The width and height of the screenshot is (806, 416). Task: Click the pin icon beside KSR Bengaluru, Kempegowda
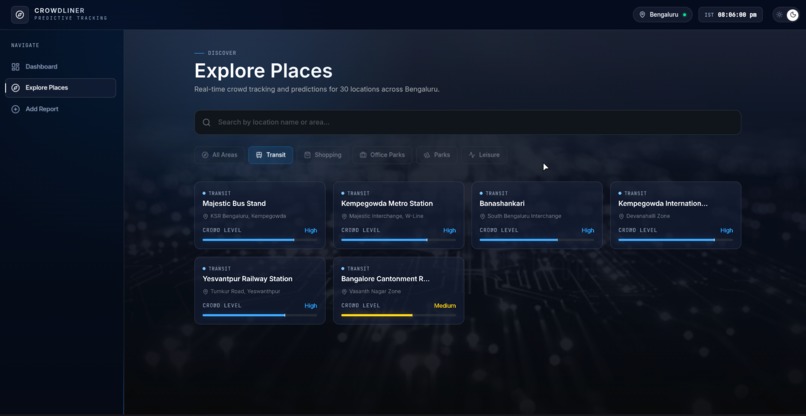point(206,216)
